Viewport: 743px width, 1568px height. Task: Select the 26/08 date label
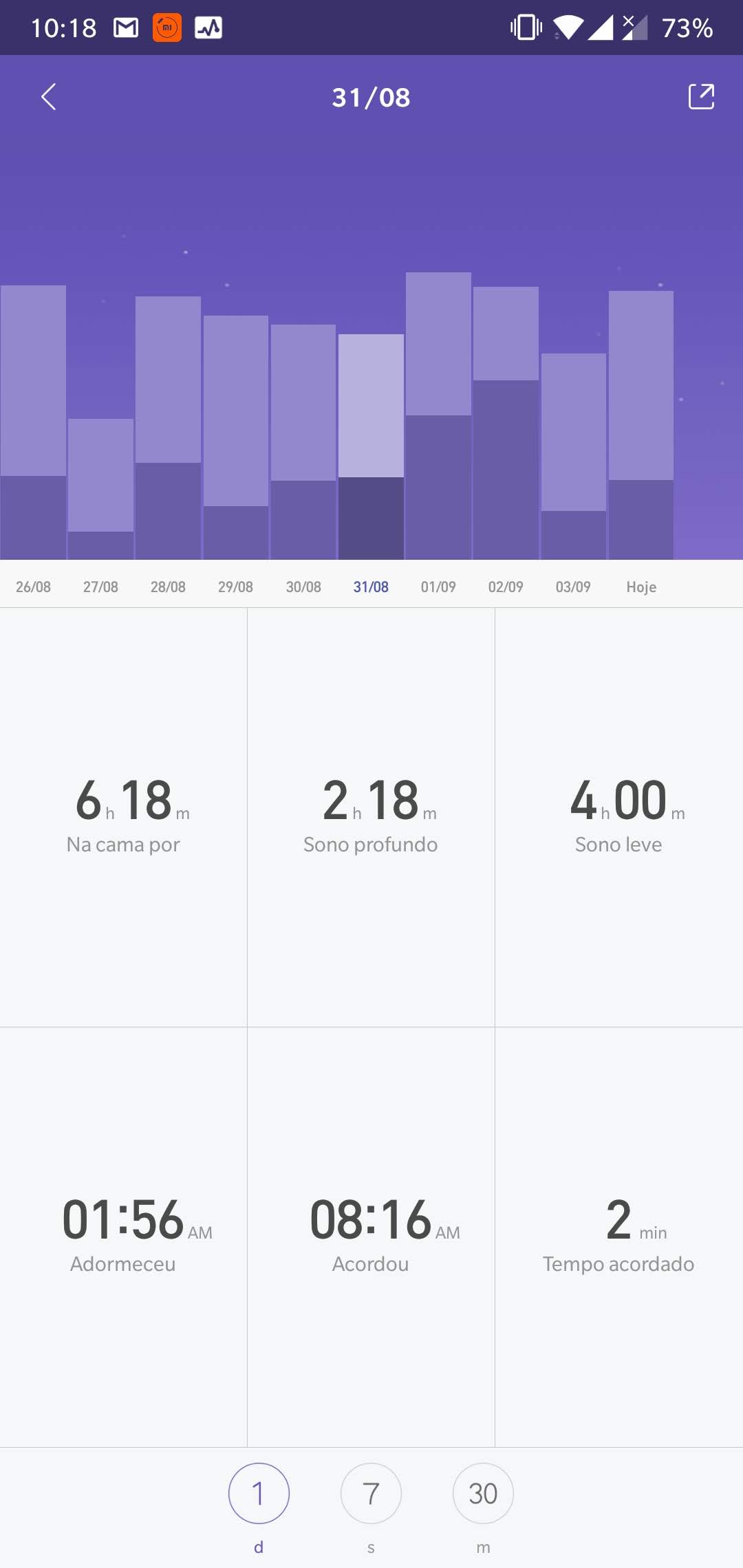pos(33,587)
